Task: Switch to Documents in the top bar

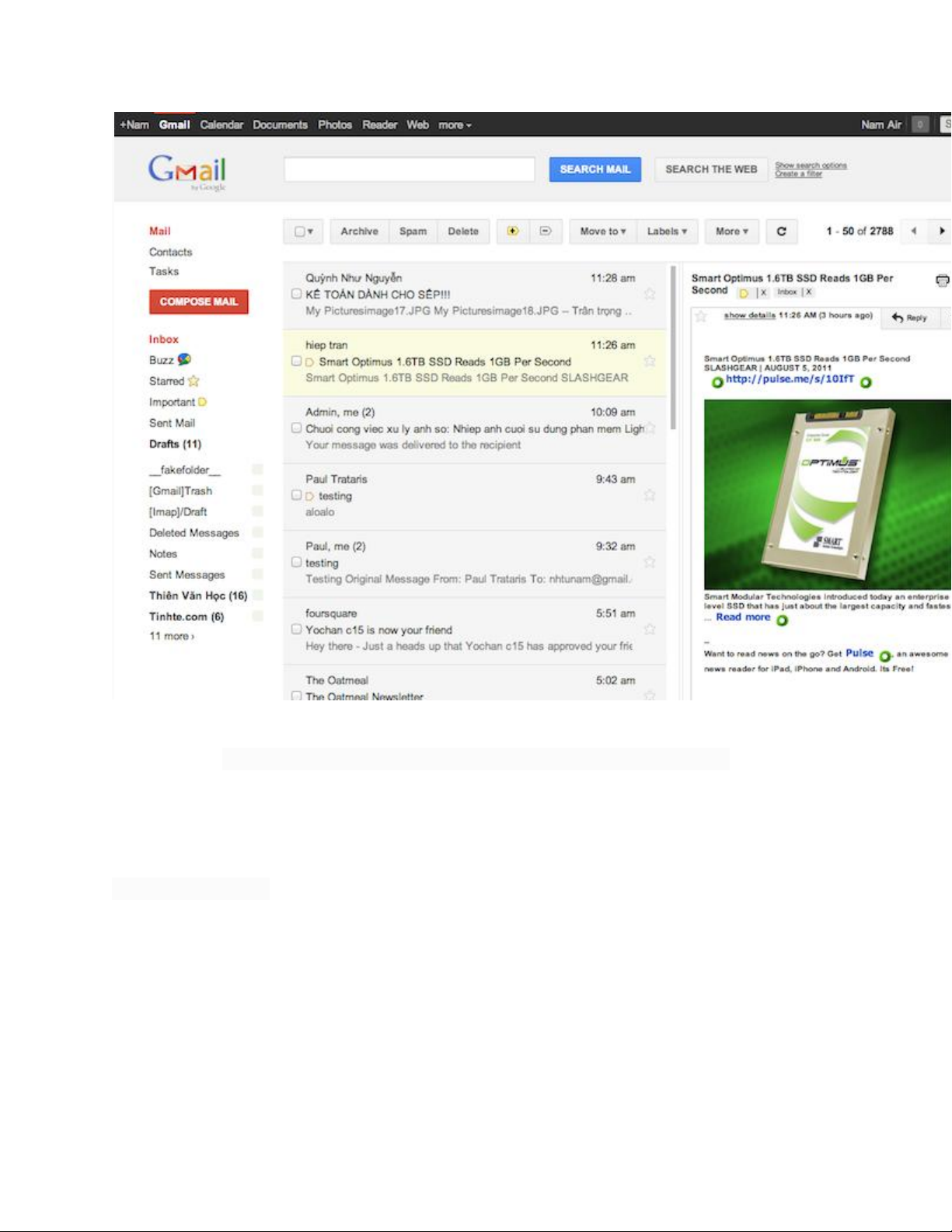Action: [x=280, y=124]
